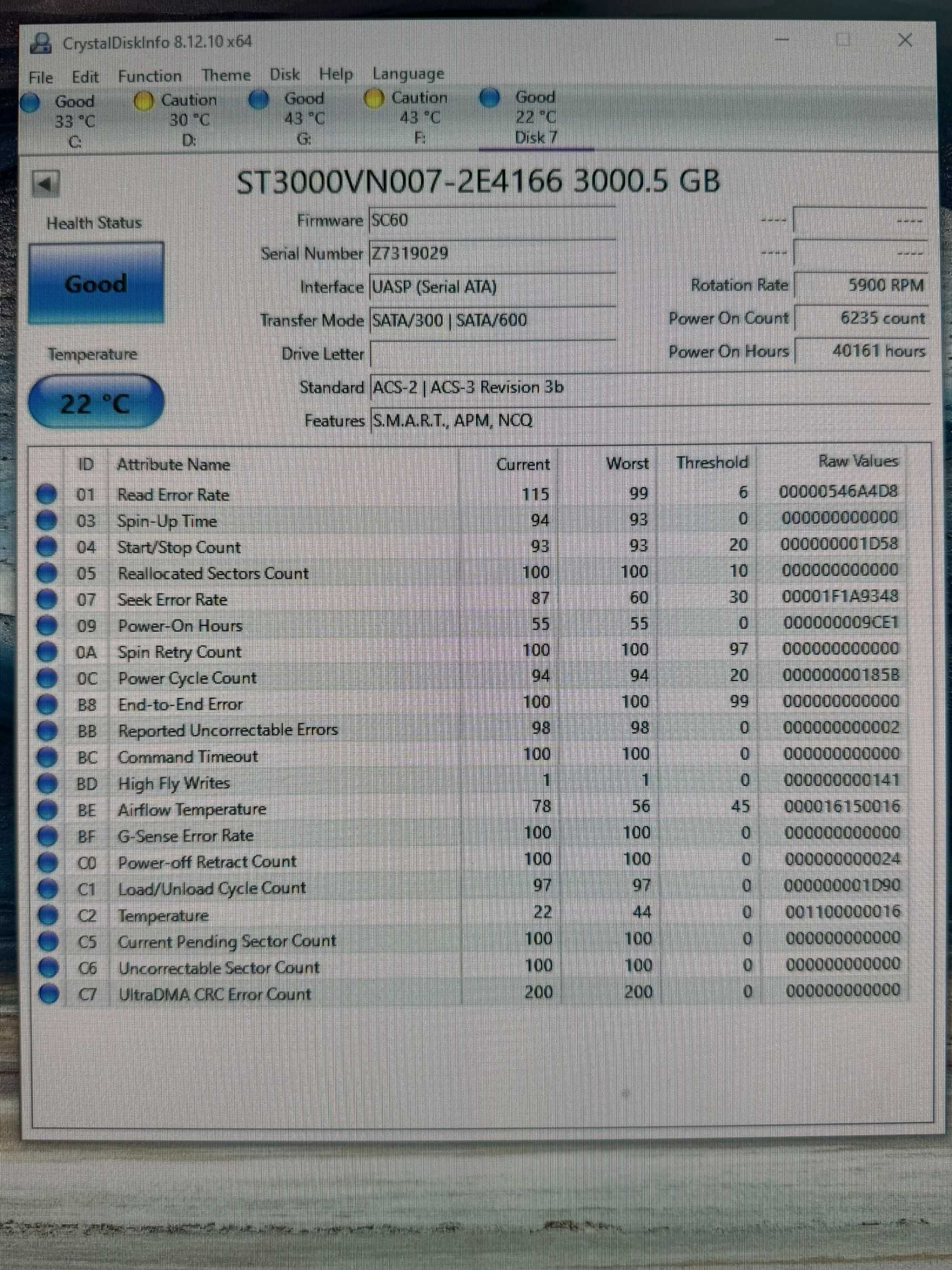The width and height of the screenshot is (952, 1270).
Task: Click raw value 001100000016 for Temperature
Action: click(843, 912)
